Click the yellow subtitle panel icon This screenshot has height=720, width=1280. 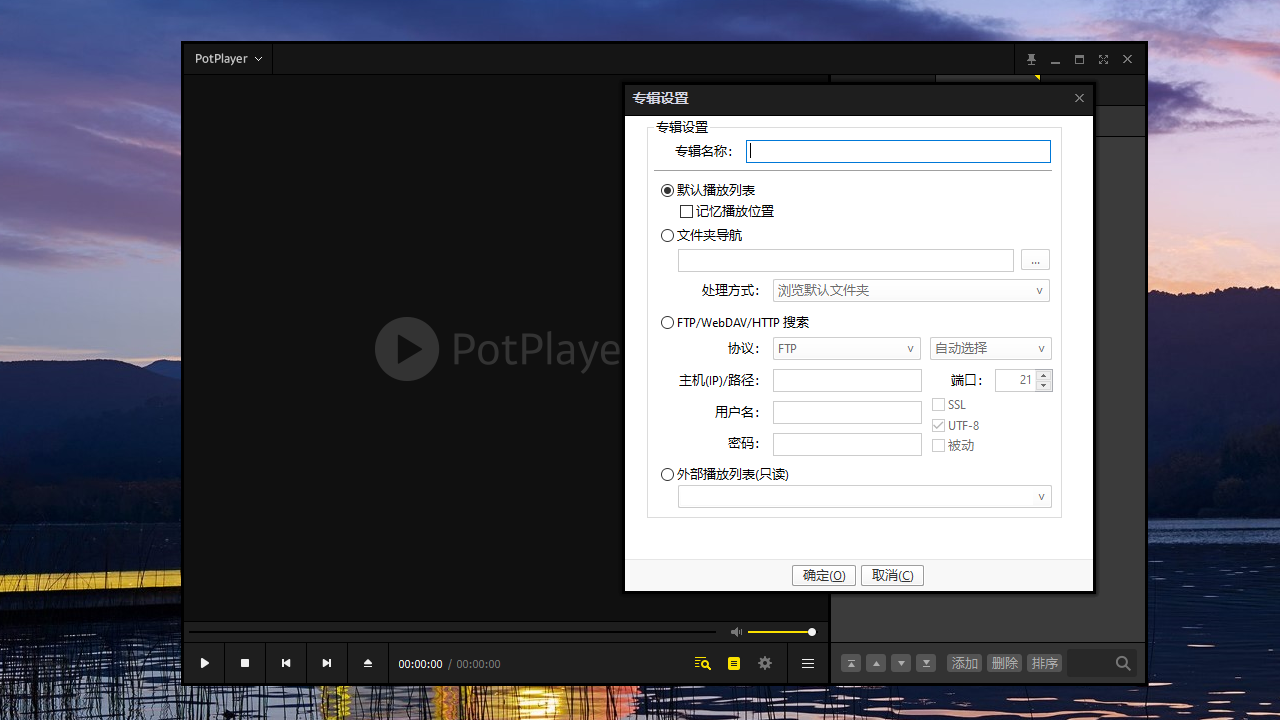[x=733, y=663]
